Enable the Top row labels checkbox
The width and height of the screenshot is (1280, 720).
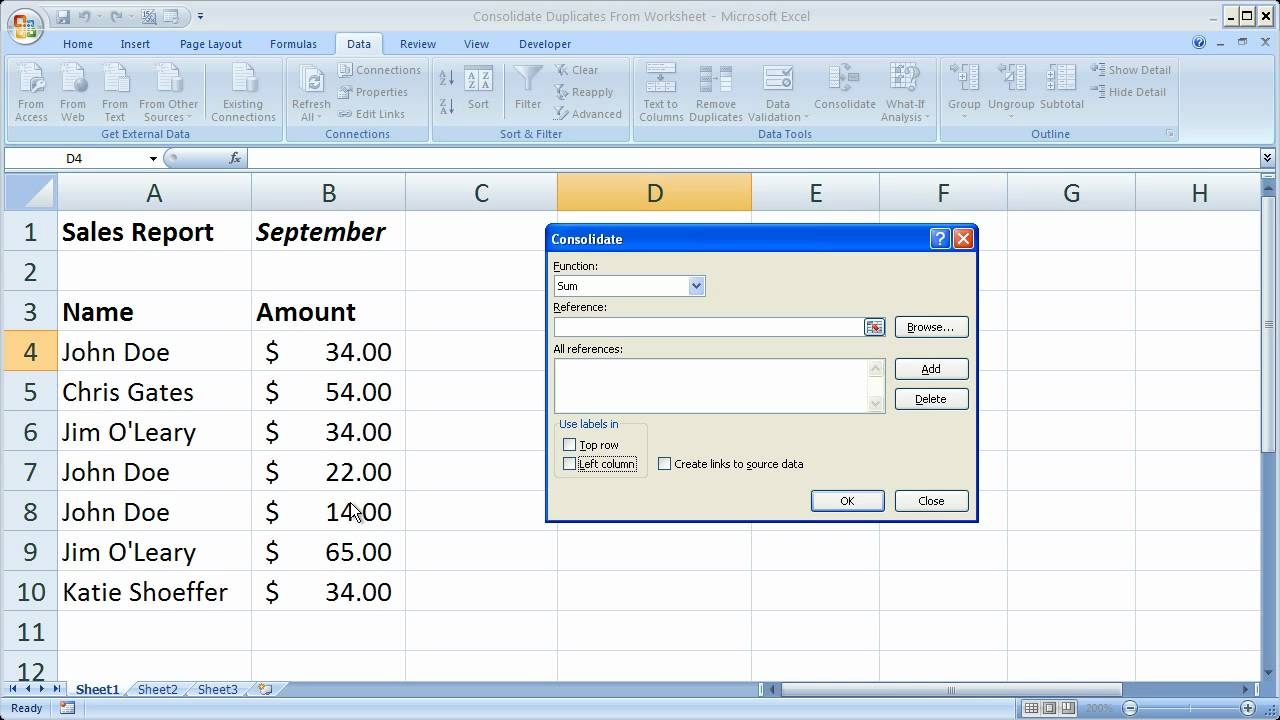pyautogui.click(x=570, y=444)
